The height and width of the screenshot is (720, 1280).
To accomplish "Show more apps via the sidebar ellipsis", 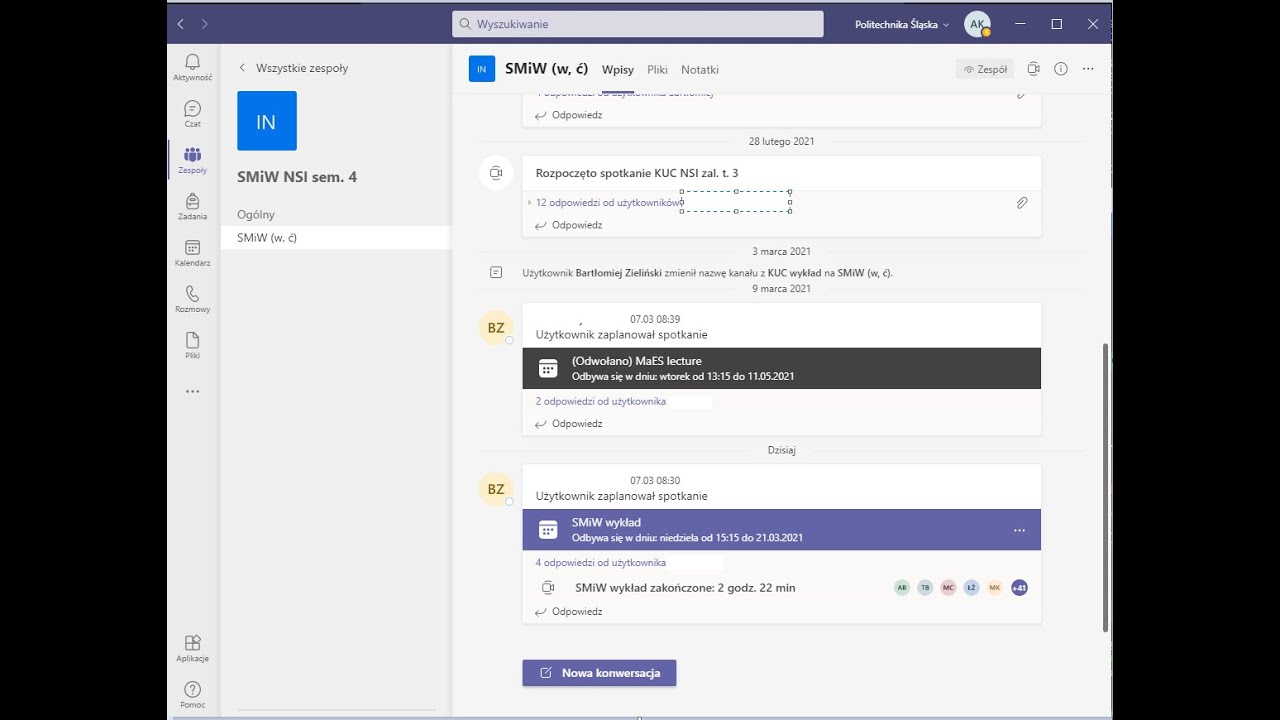I will point(192,392).
